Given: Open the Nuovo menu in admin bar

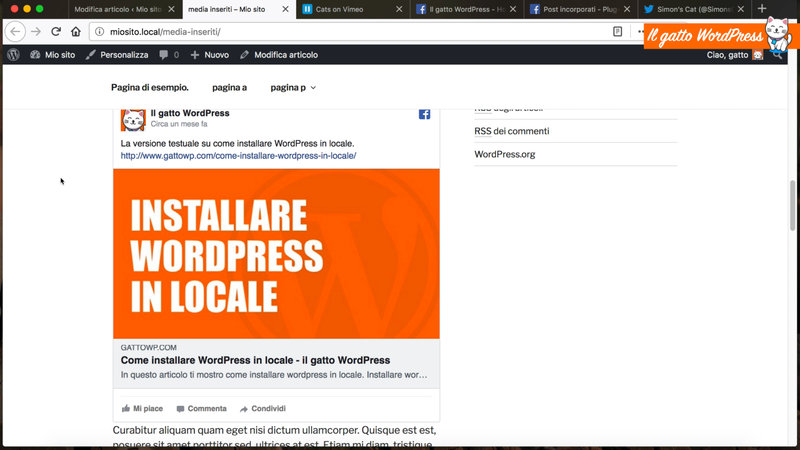Looking at the screenshot, I should point(210,55).
